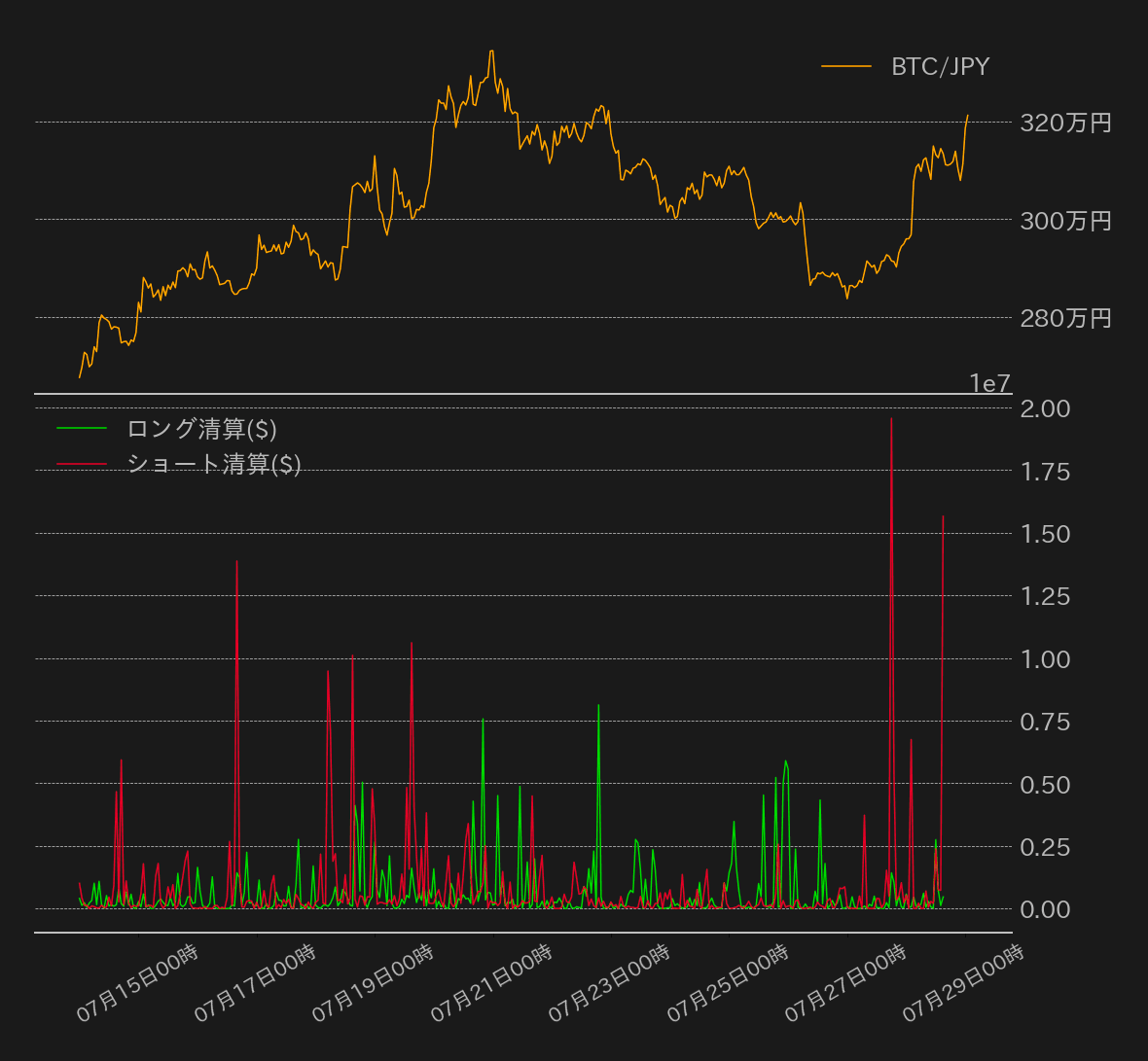Select the 280万円 price axis label
The height and width of the screenshot is (1061, 1148).
click(1065, 318)
